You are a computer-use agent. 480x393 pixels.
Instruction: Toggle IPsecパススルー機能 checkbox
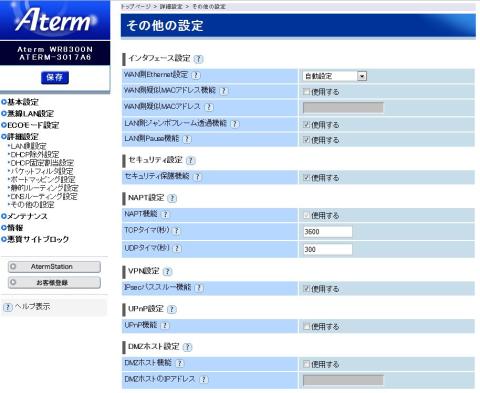pyautogui.click(x=306, y=288)
